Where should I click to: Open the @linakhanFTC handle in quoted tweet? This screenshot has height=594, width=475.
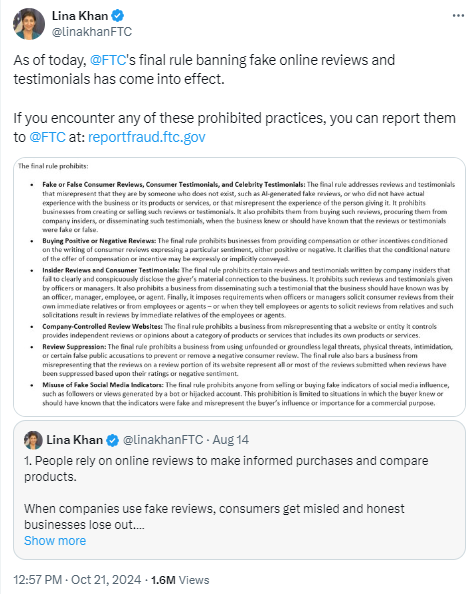163,440
